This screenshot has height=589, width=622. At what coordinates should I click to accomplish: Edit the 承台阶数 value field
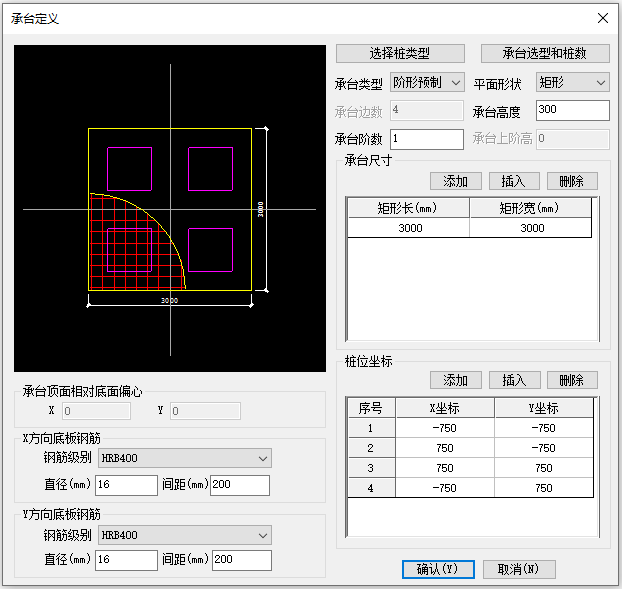427,139
